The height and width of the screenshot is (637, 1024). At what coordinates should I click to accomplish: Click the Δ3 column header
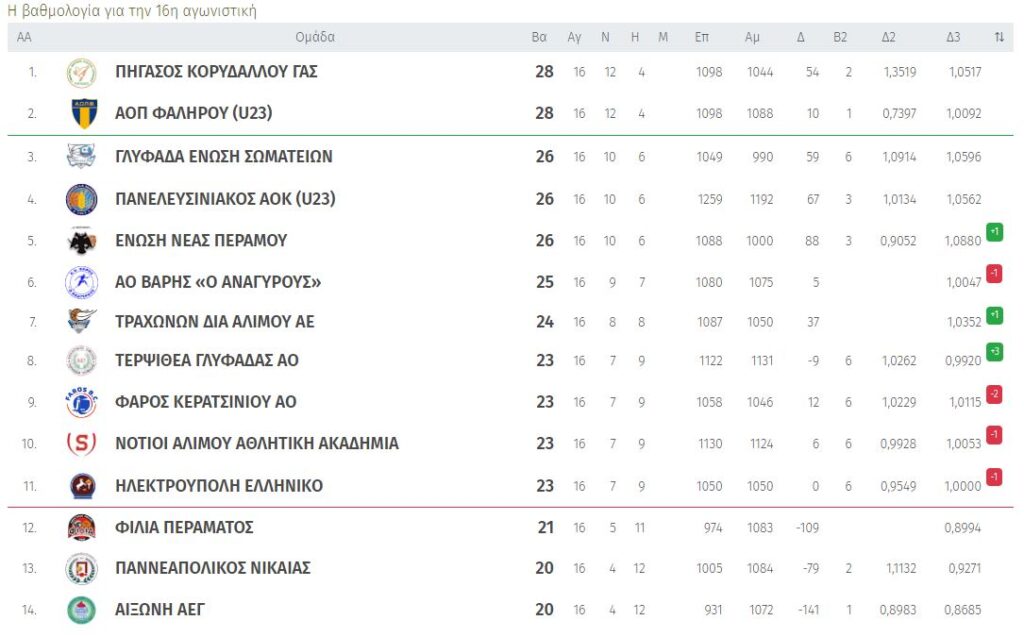(953, 38)
